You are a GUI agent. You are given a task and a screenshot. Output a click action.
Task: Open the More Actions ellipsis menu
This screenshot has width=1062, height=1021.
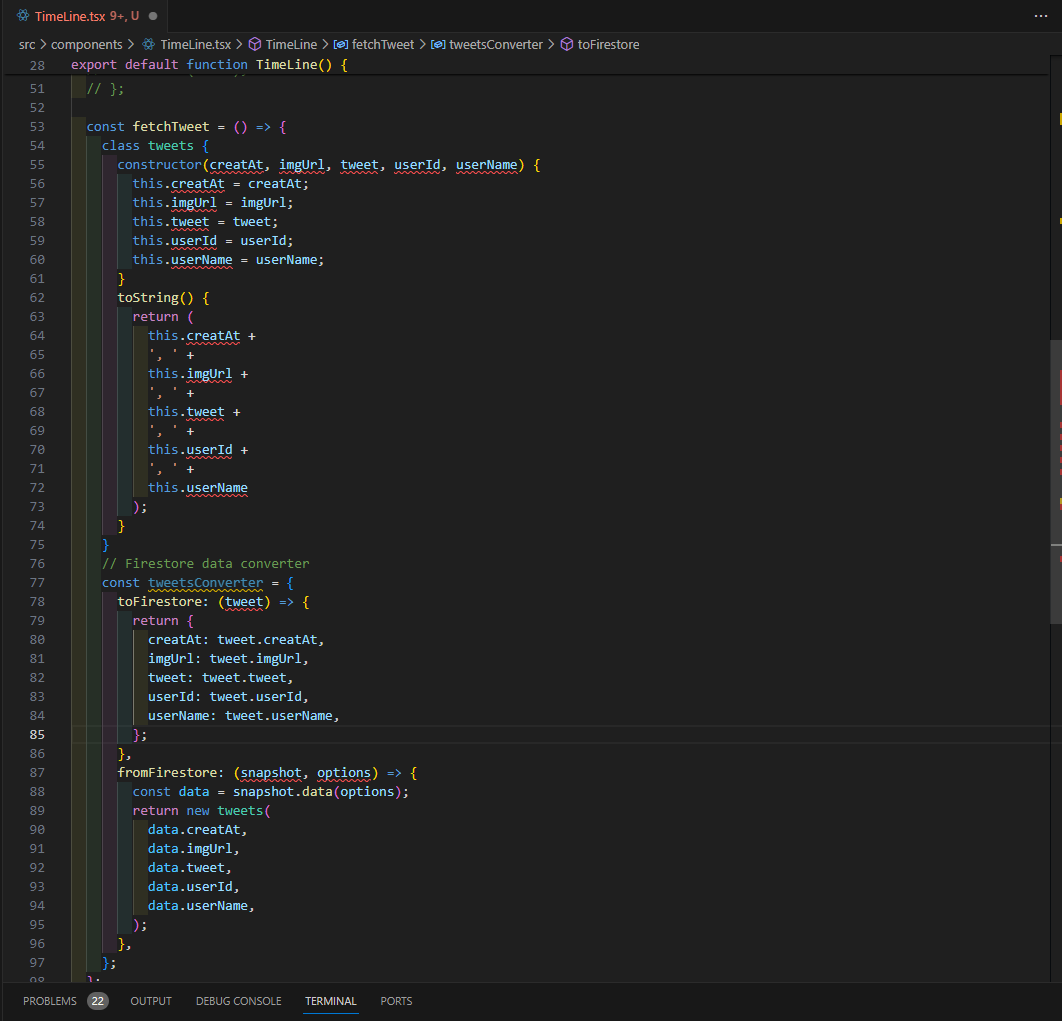click(1041, 16)
